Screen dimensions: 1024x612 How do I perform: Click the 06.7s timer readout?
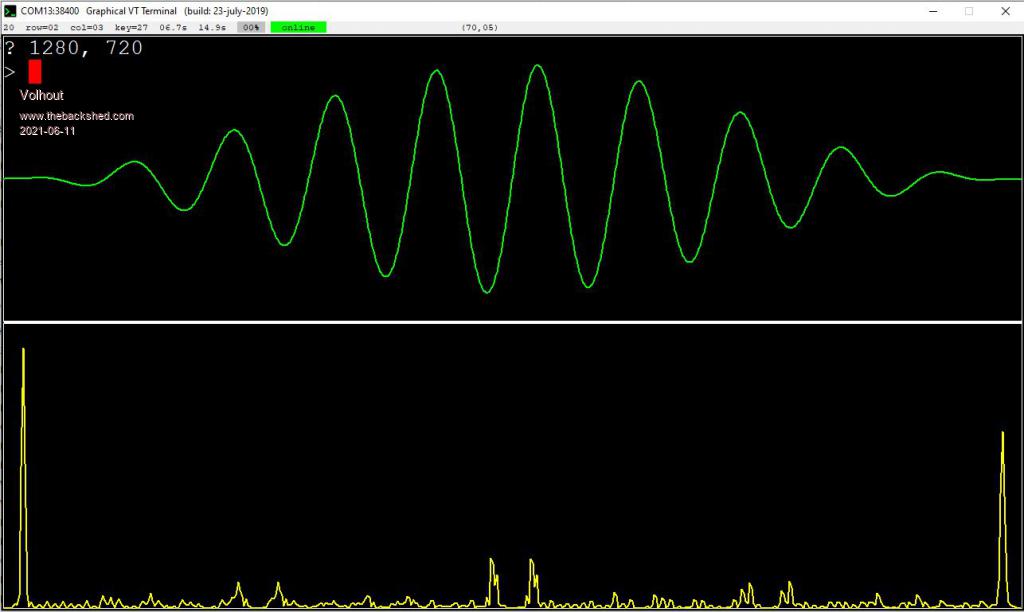tap(174, 27)
